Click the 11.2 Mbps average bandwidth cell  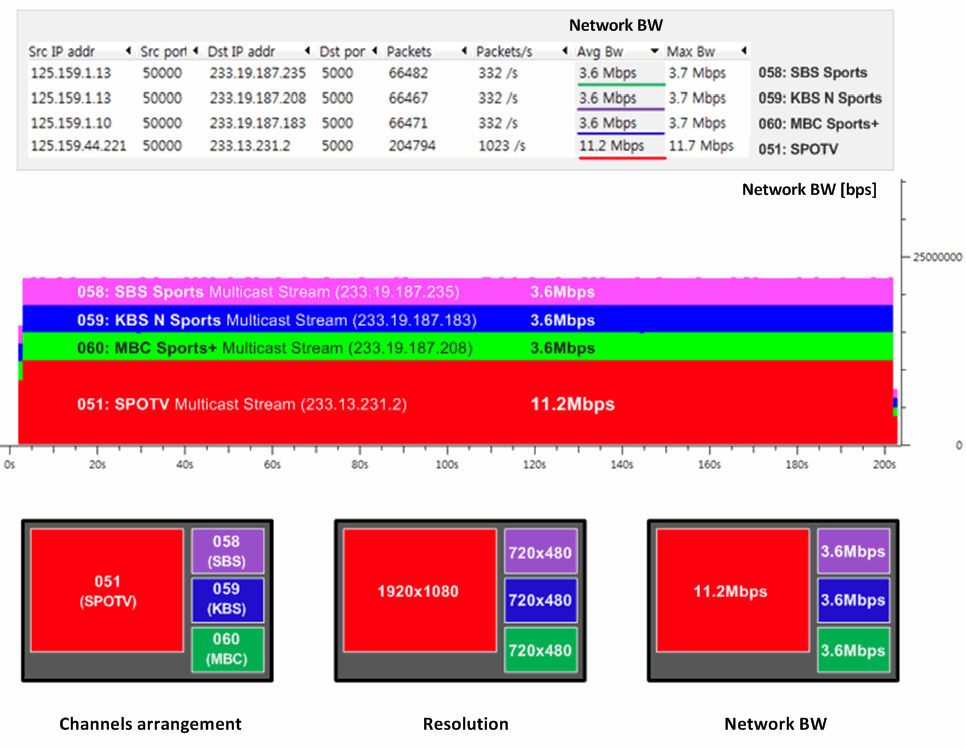pyautogui.click(x=620, y=146)
